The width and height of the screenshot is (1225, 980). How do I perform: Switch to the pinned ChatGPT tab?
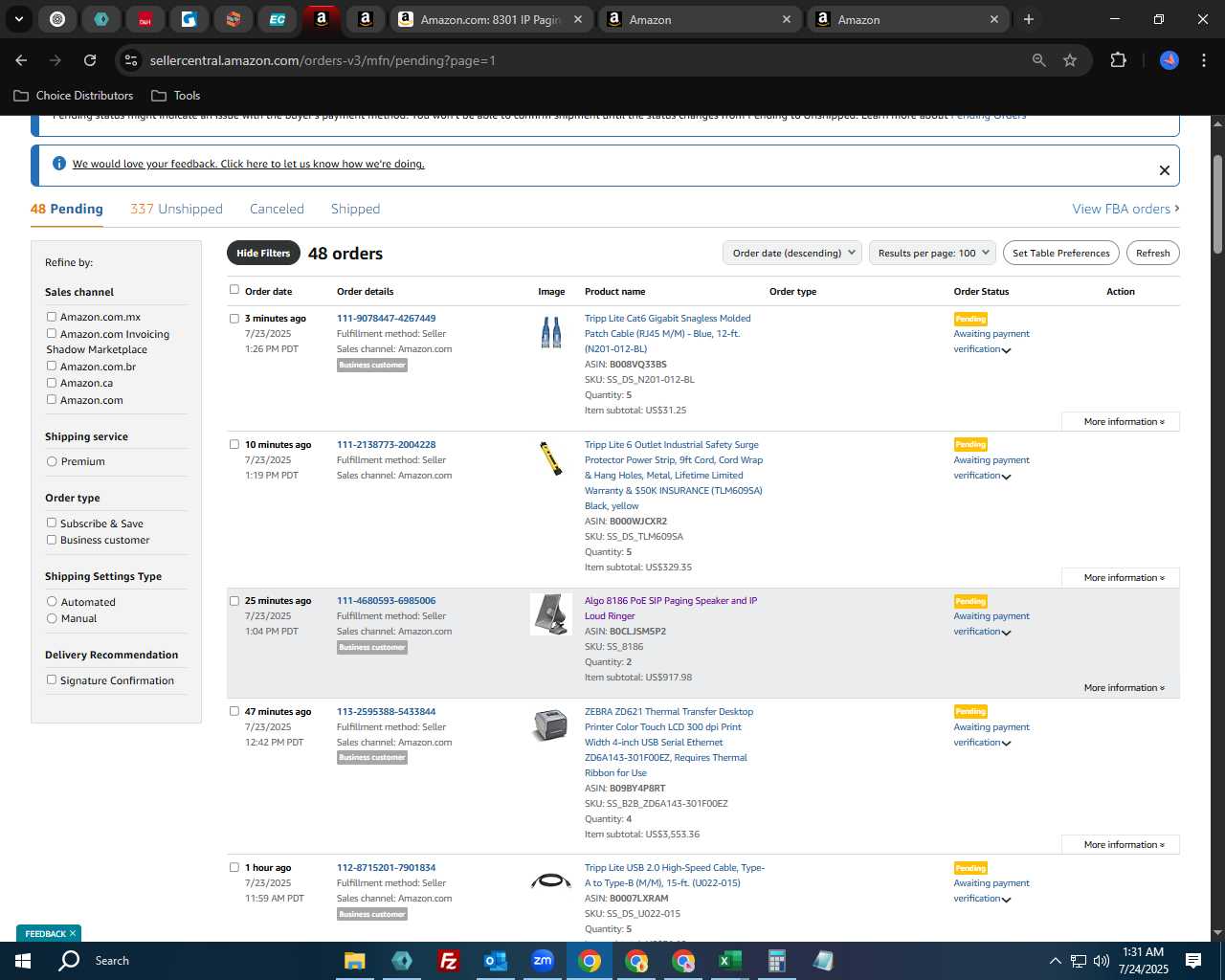pyautogui.click(x=57, y=19)
